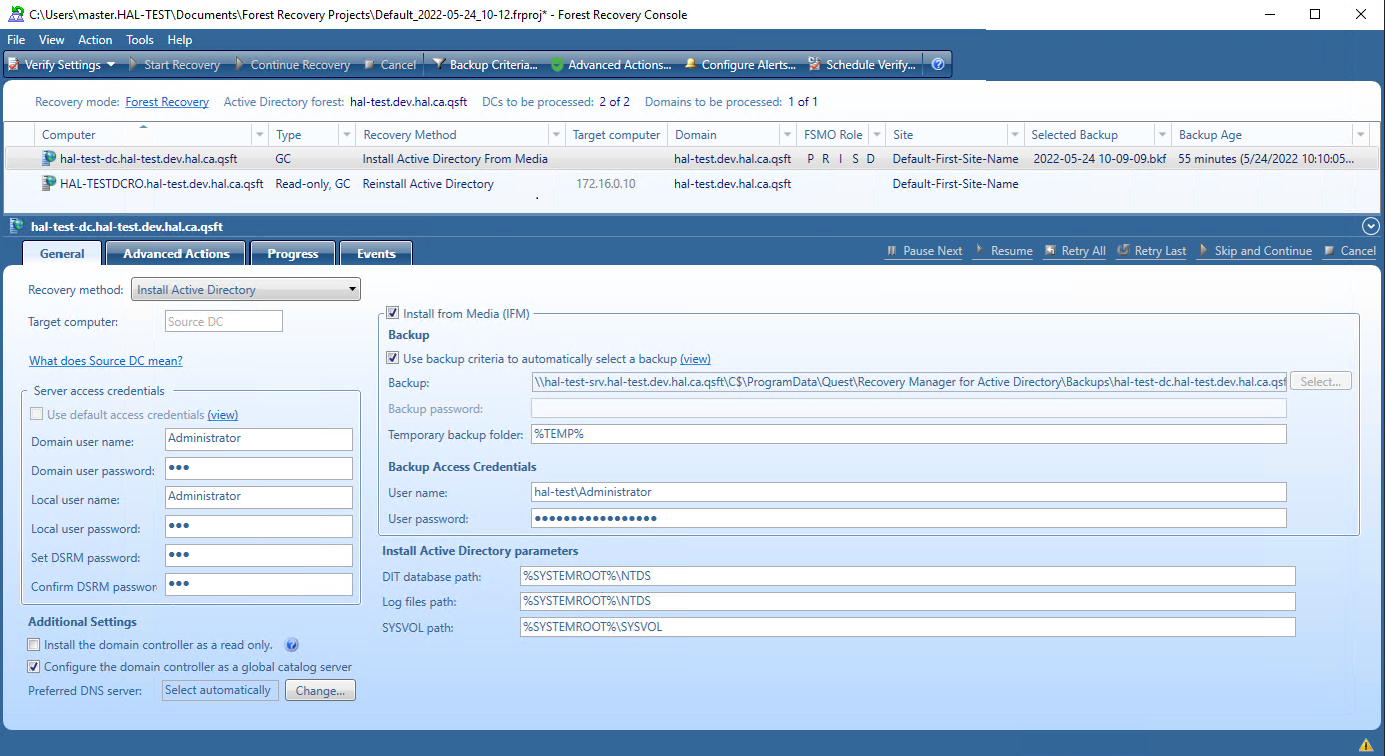
Task: Click the Temporary backup folder field
Action: click(x=908, y=434)
